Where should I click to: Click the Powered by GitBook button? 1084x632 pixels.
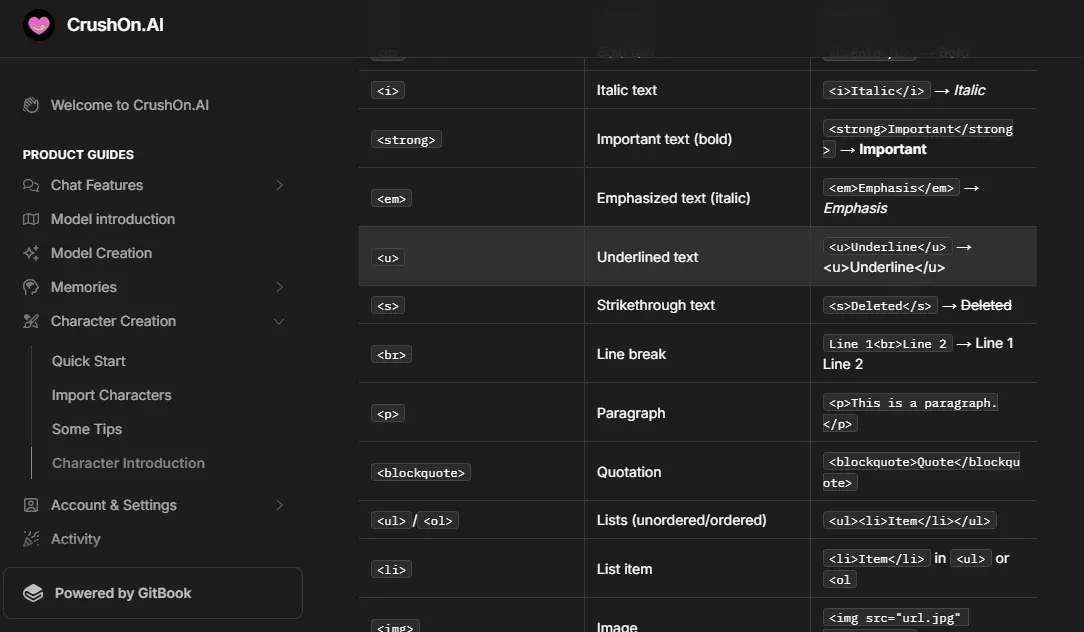pyautogui.click(x=152, y=593)
